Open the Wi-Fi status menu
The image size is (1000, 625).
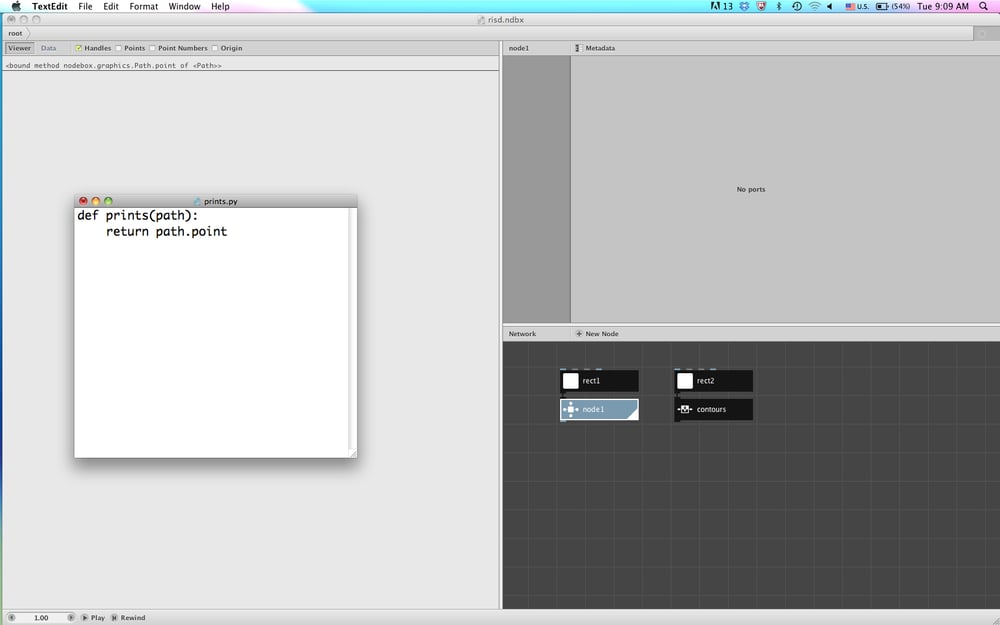pos(814,6)
